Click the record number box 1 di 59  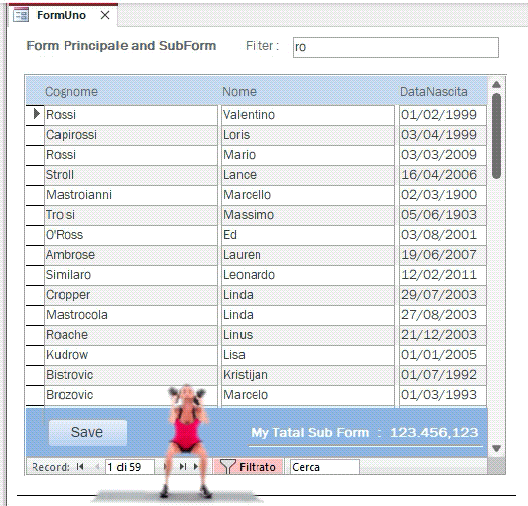coord(130,467)
